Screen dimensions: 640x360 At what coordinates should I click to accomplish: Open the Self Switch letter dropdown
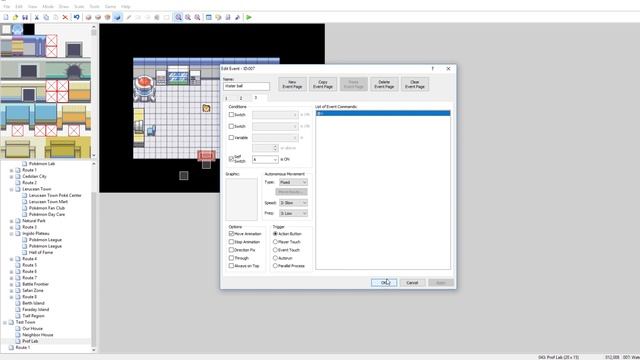click(x=265, y=159)
